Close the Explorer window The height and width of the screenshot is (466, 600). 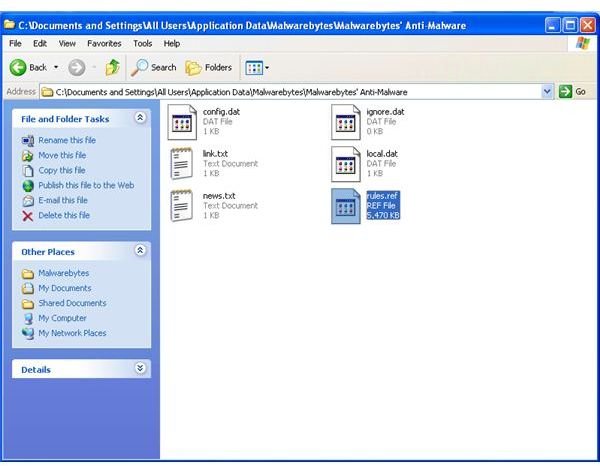pyautogui.click(x=588, y=25)
